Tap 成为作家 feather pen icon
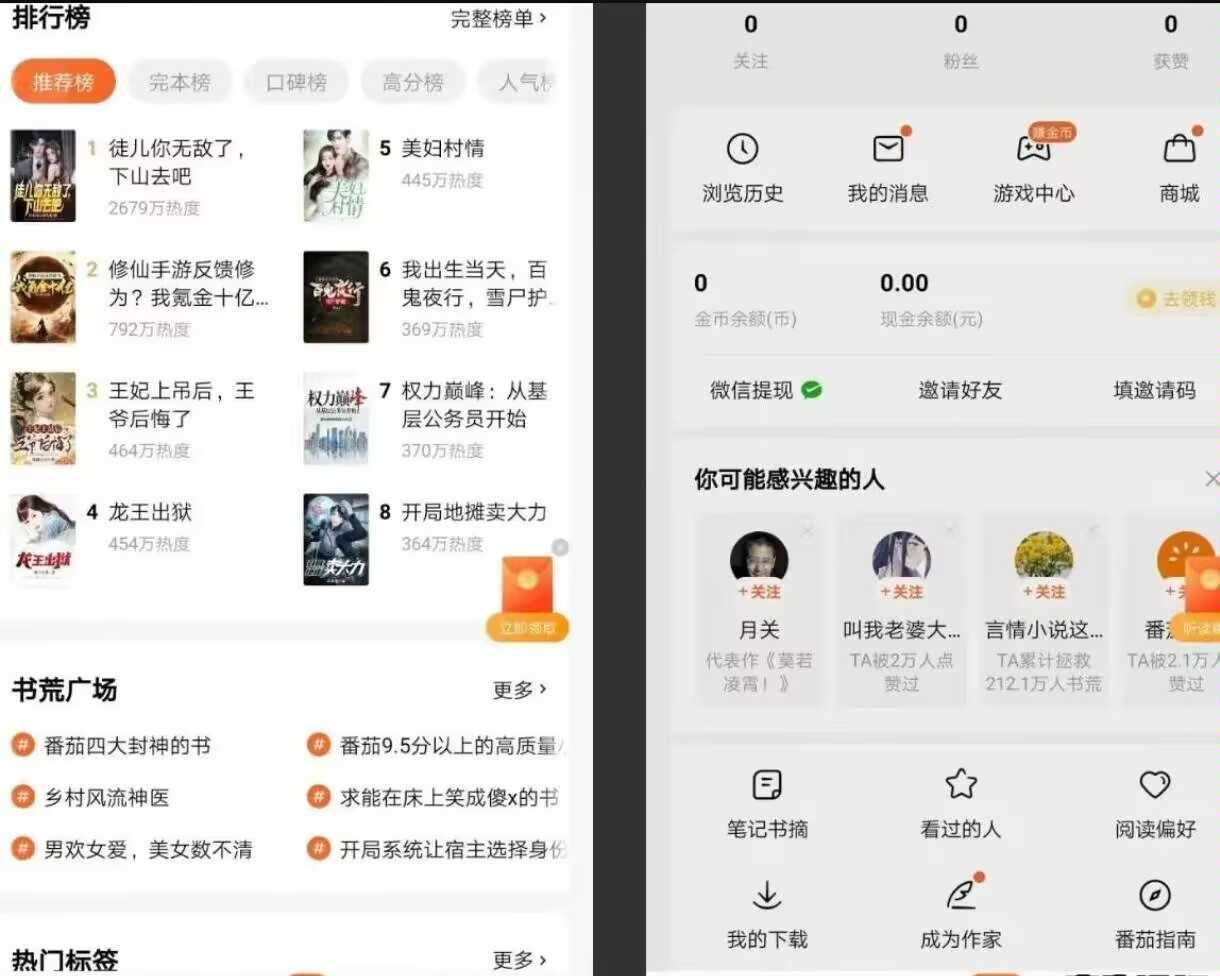 coord(960,895)
